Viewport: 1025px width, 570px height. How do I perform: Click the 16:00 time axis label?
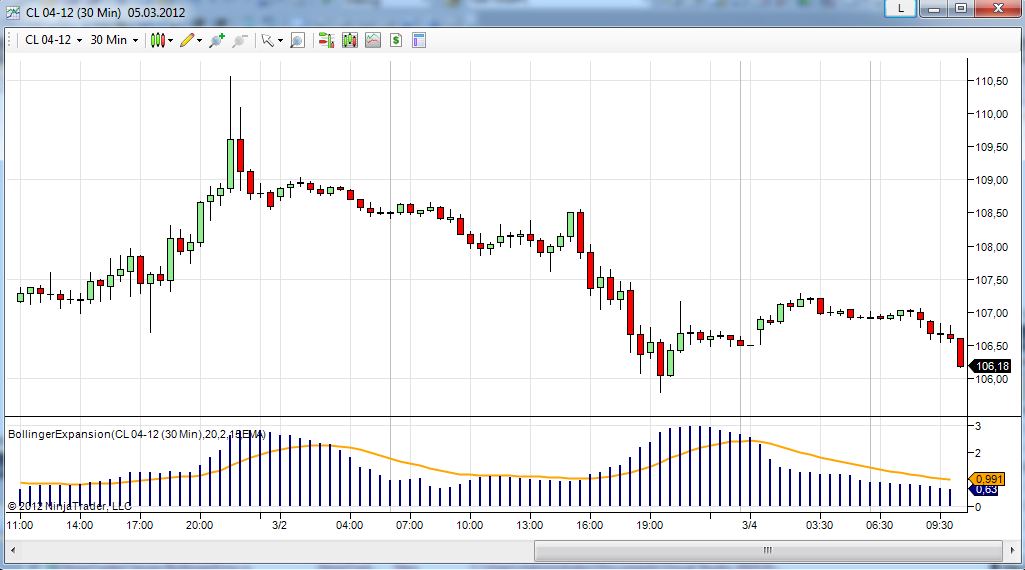tap(590, 525)
